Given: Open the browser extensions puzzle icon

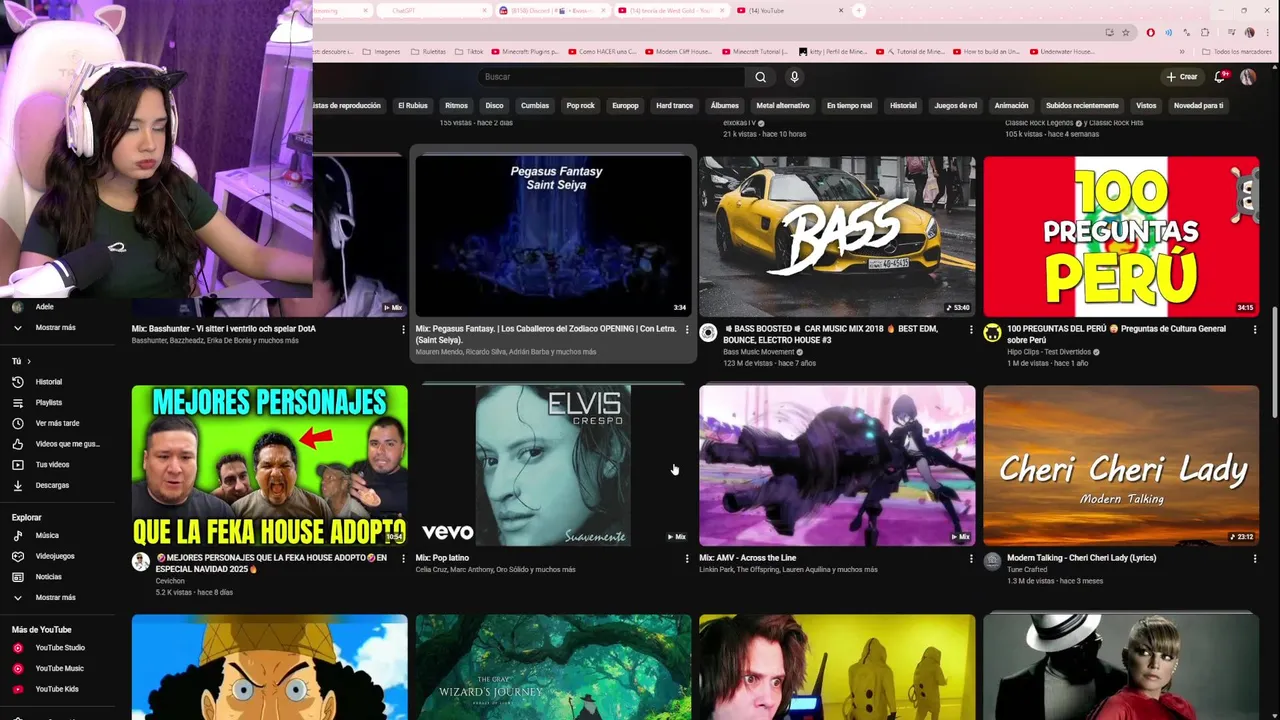Looking at the screenshot, I should click(1205, 32).
